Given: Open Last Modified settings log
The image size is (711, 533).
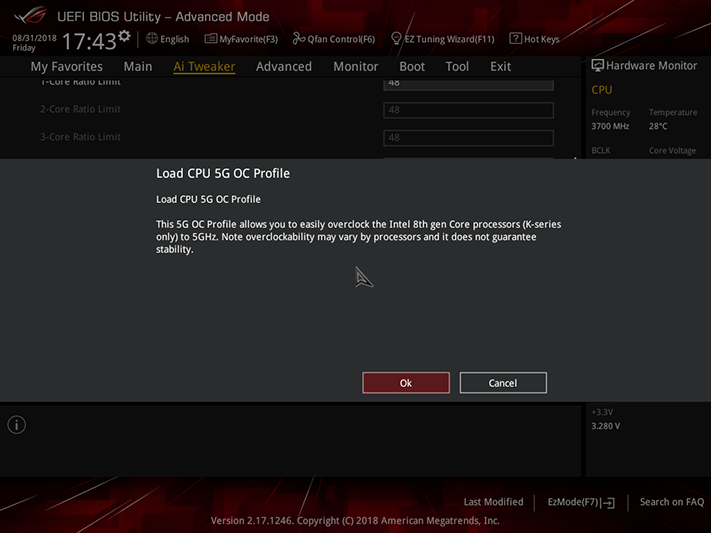Looking at the screenshot, I should (493, 502).
